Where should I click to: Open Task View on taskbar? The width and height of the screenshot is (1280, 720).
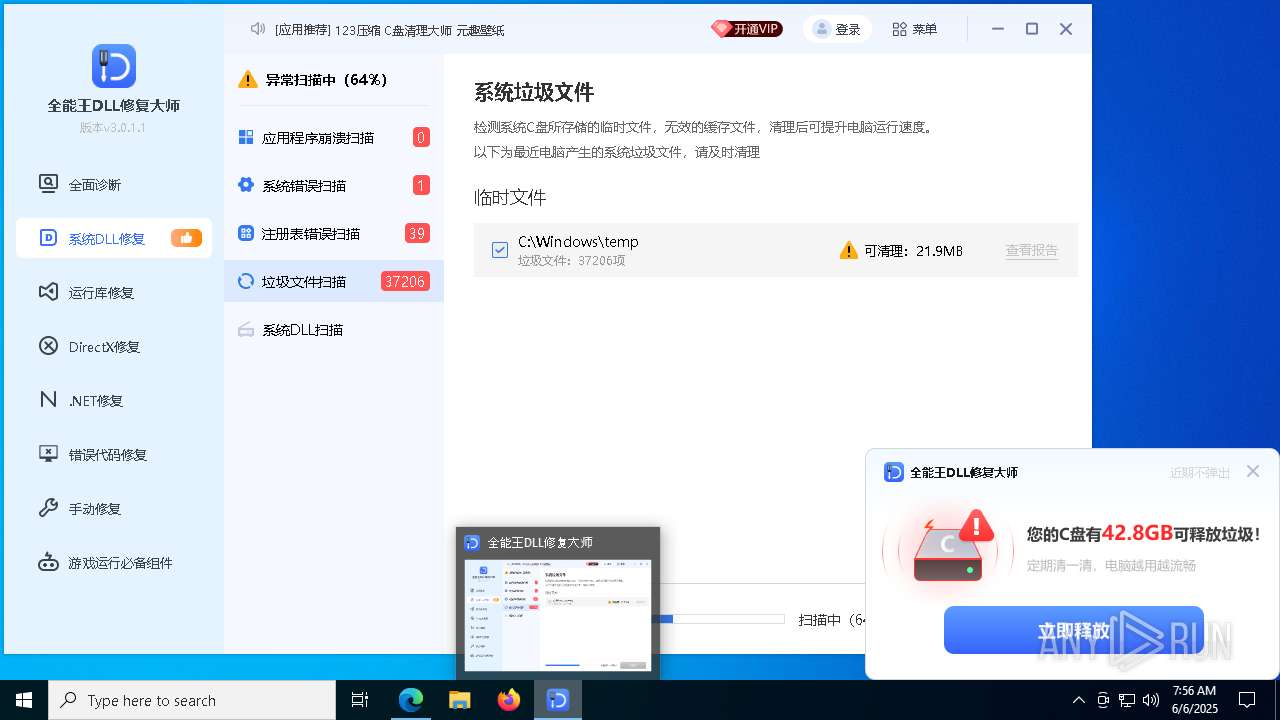pyautogui.click(x=360, y=700)
